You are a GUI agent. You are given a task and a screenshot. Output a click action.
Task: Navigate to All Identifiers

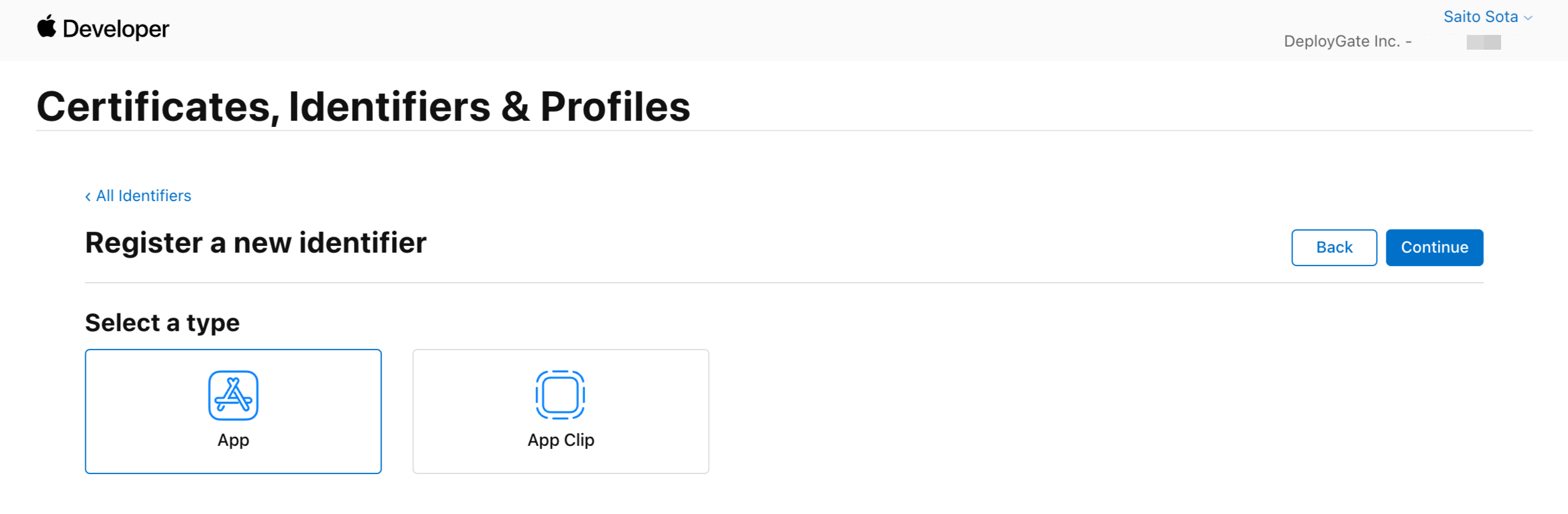(x=143, y=196)
